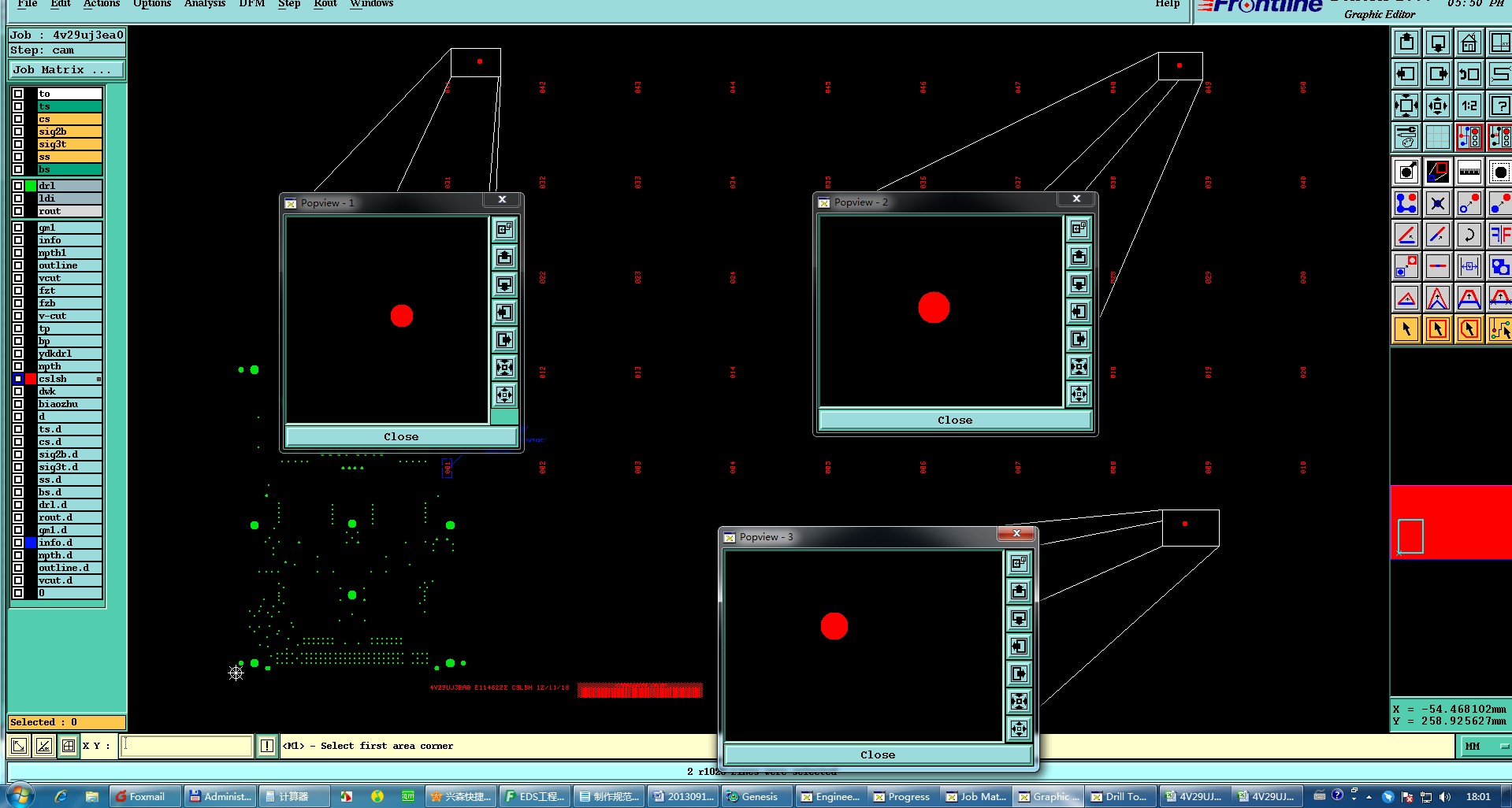Image resolution: width=1512 pixels, height=808 pixels.
Task: Select the ruler measurement tool
Action: coord(1469,172)
